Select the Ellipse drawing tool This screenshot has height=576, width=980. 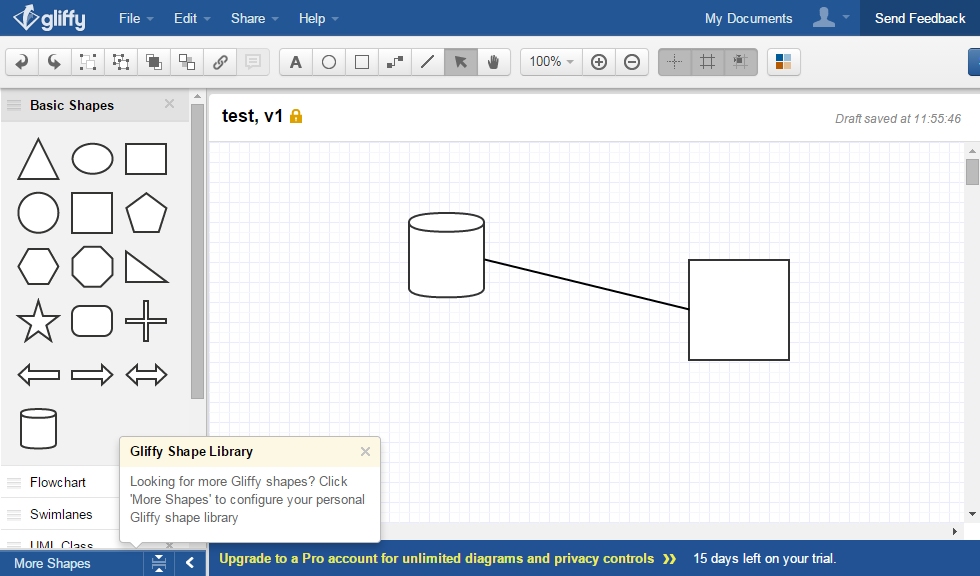pos(329,62)
